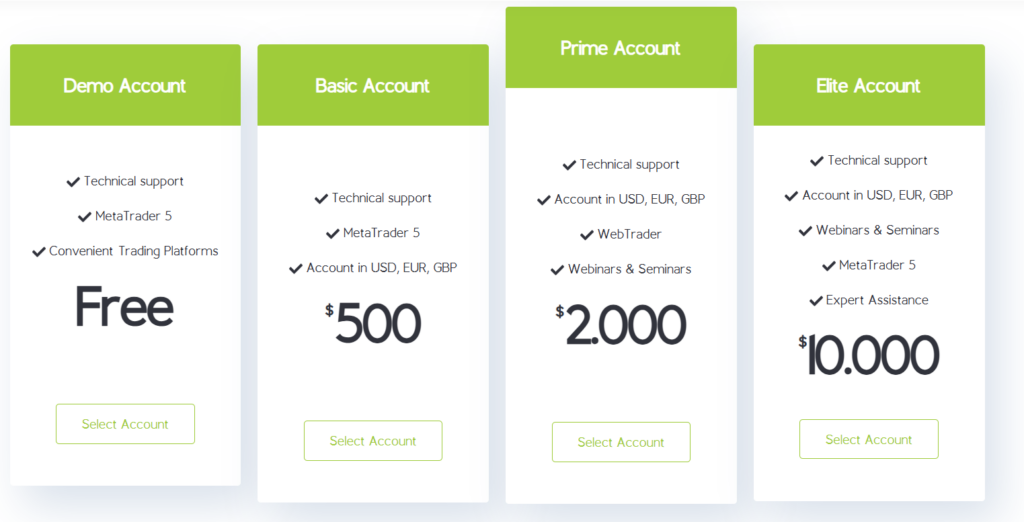Click checkmark beside Basic Account MetaTrader 5
Image resolution: width=1024 pixels, height=522 pixels.
click(333, 234)
